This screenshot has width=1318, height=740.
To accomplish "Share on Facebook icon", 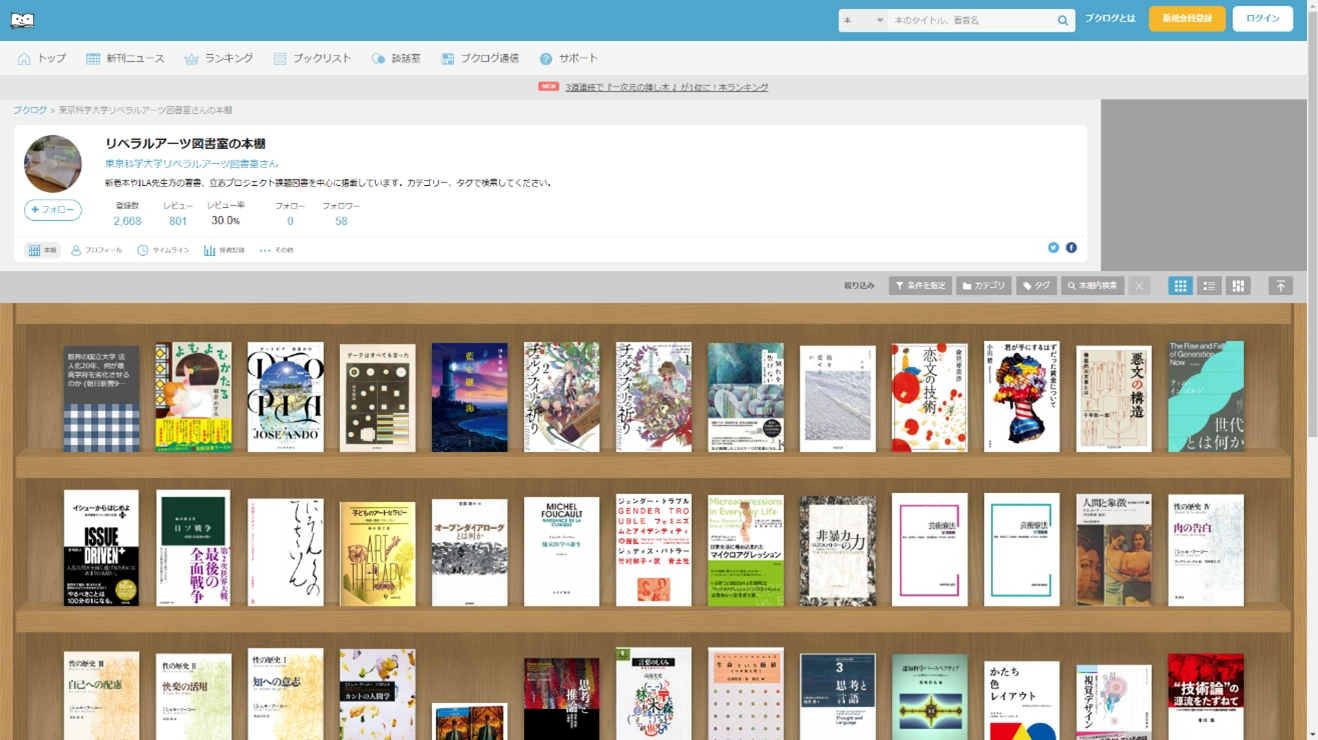I will (1071, 248).
